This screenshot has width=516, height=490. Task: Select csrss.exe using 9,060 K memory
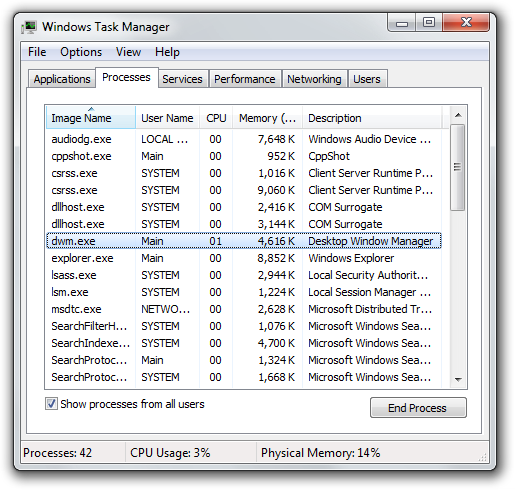coord(244,190)
